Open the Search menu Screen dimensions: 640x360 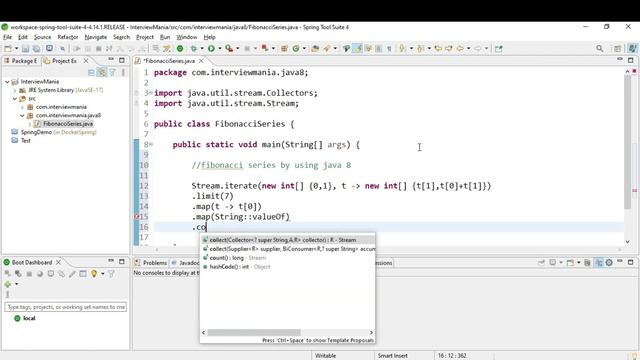[x=121, y=37]
